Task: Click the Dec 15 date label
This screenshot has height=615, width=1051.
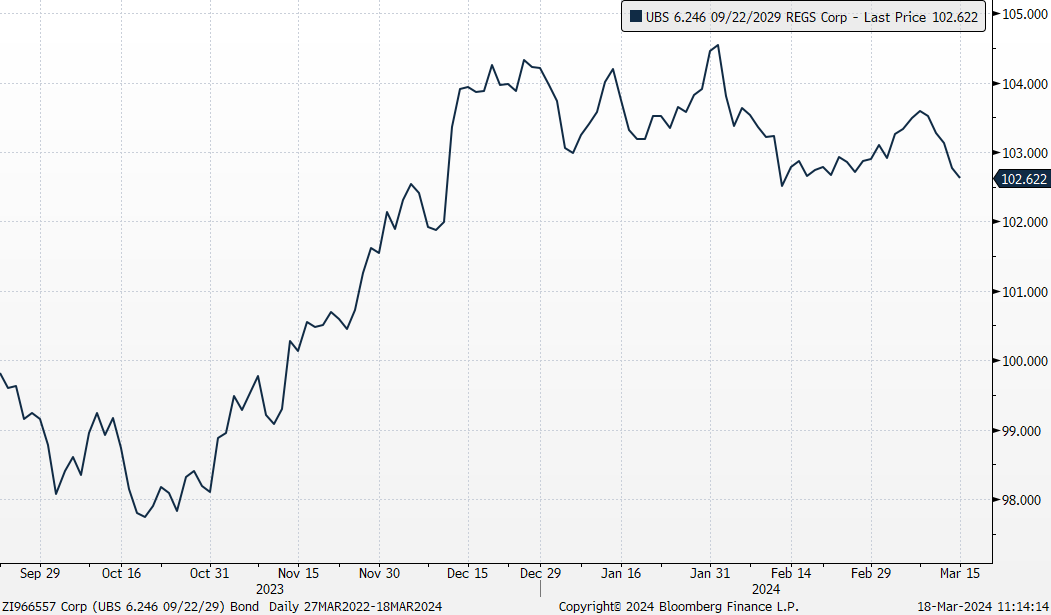Action: [467, 573]
